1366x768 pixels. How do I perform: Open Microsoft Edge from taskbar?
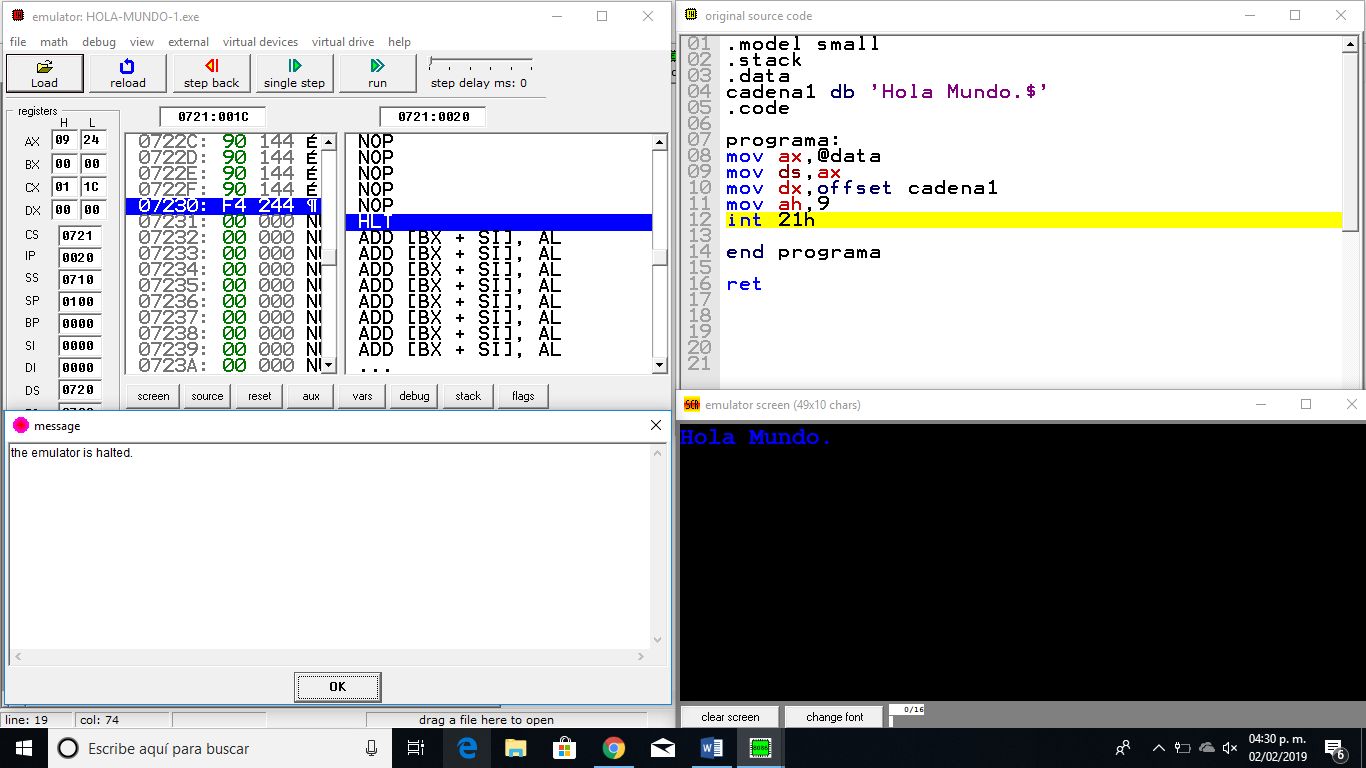pos(467,748)
